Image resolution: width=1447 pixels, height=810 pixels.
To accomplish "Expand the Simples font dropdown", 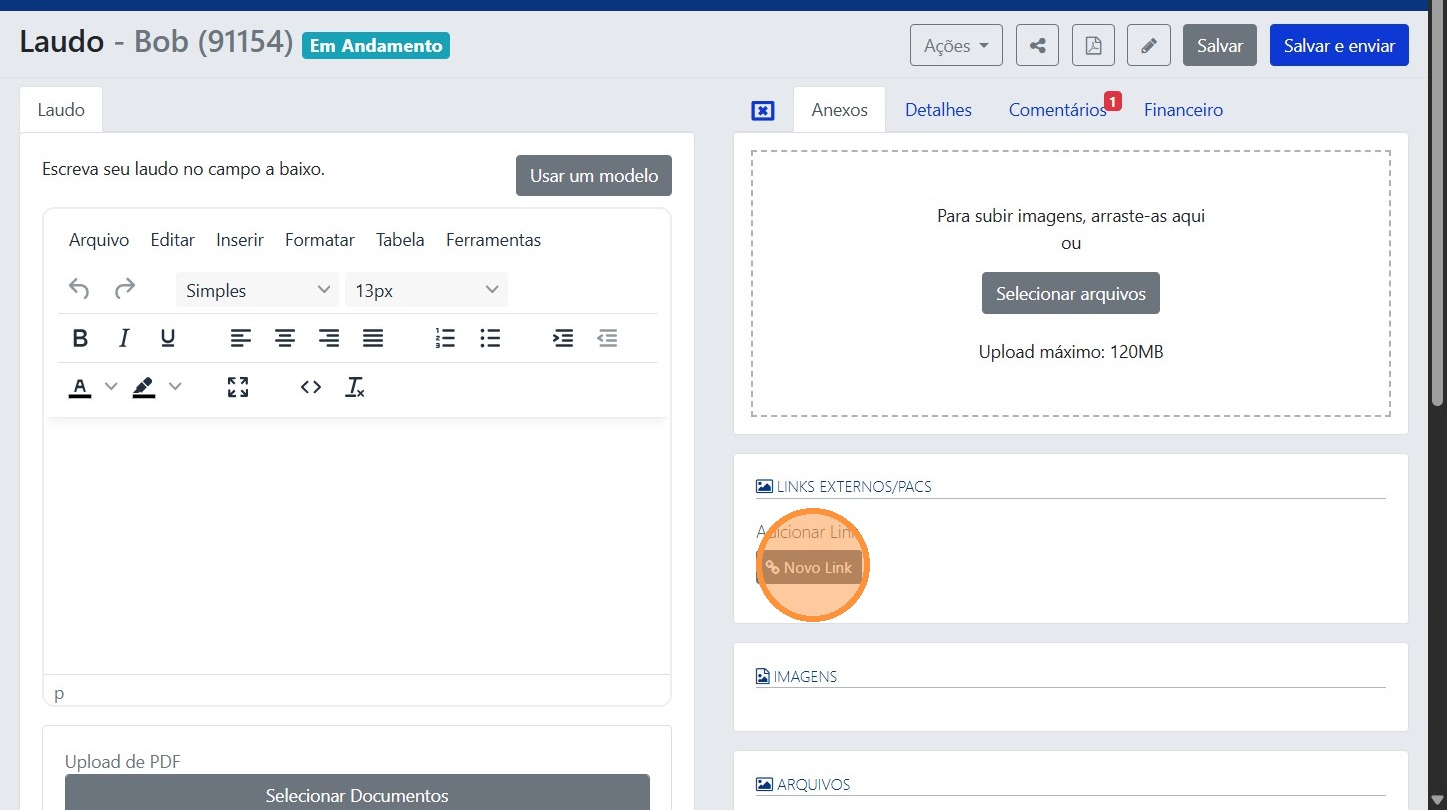I will 257,290.
